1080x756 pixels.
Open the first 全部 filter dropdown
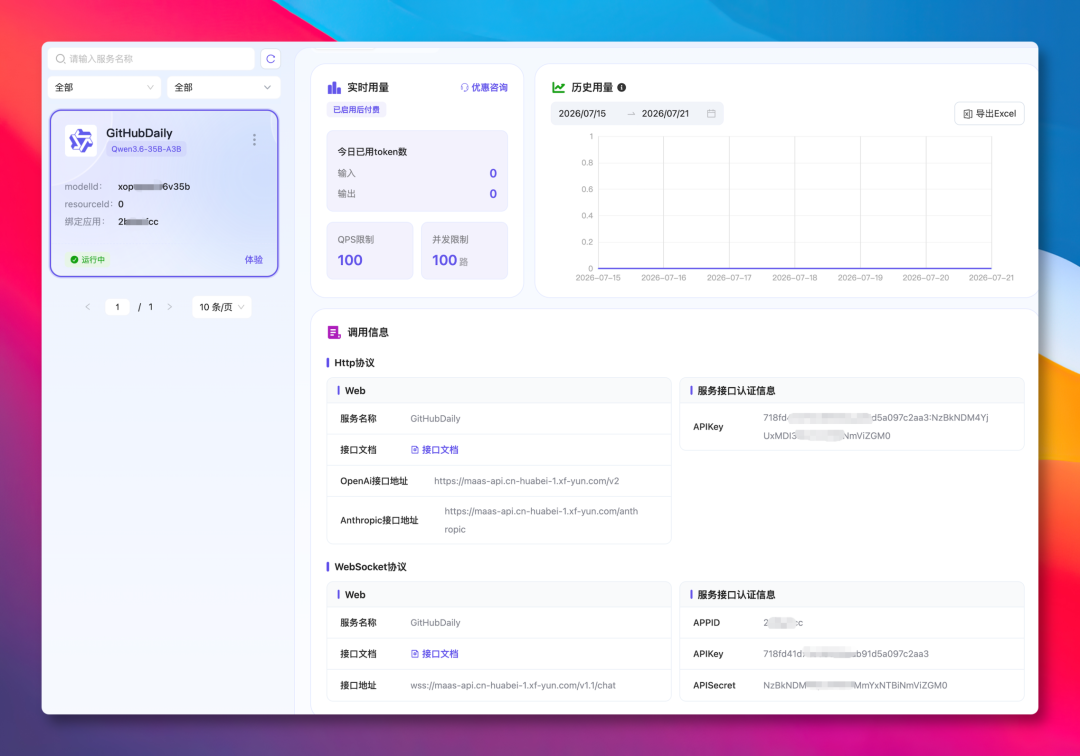[x=104, y=87]
